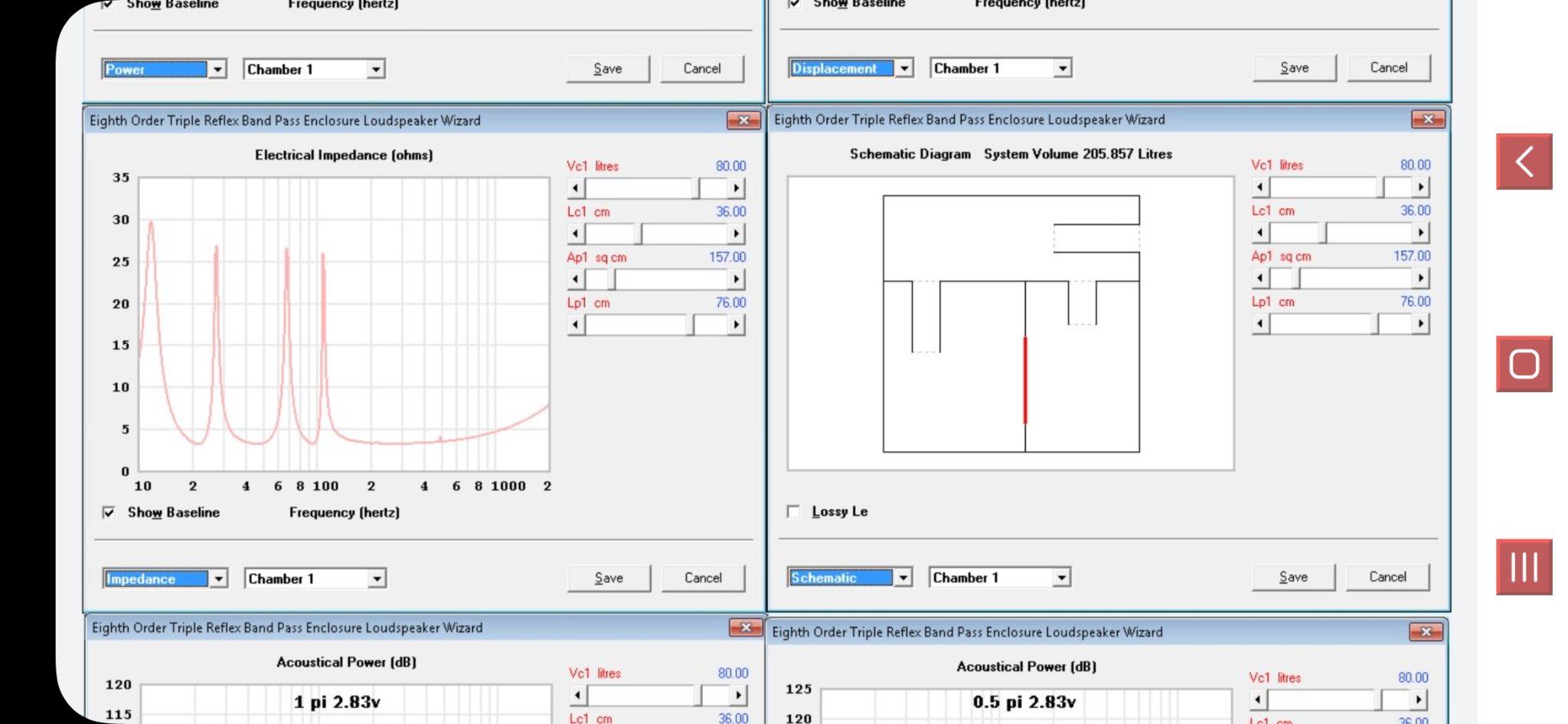Image resolution: width=1568 pixels, height=724 pixels.
Task: Decrease Vc1 litres in Schematic window
Action: tap(1260, 187)
